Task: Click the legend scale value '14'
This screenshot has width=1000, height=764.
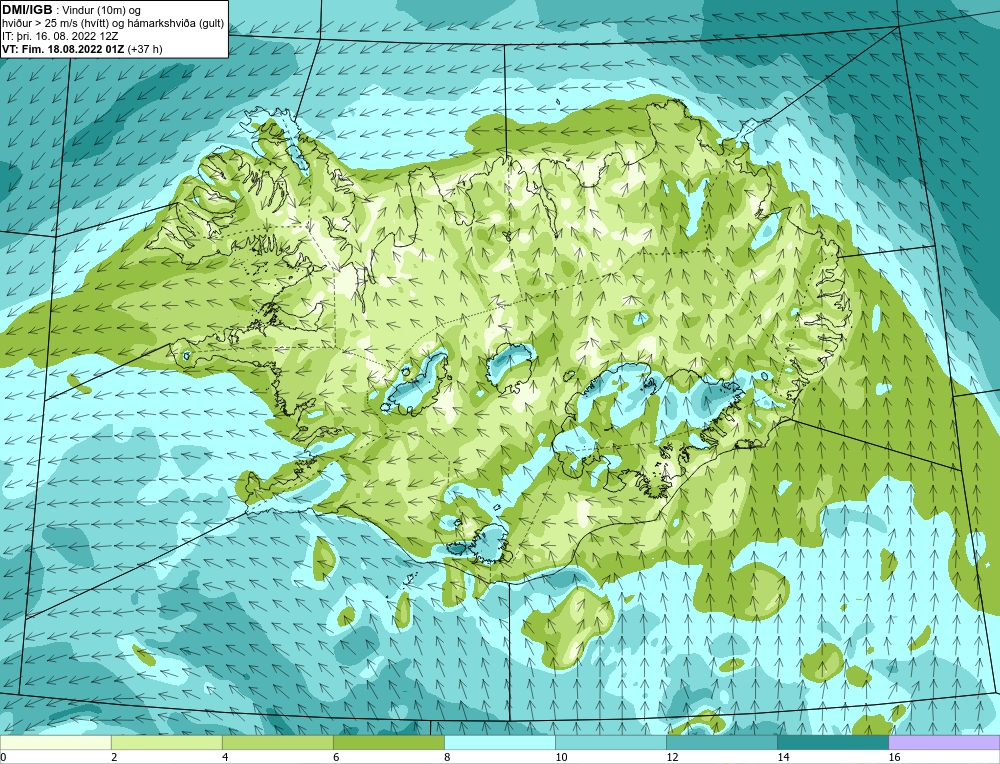Action: pos(783,757)
